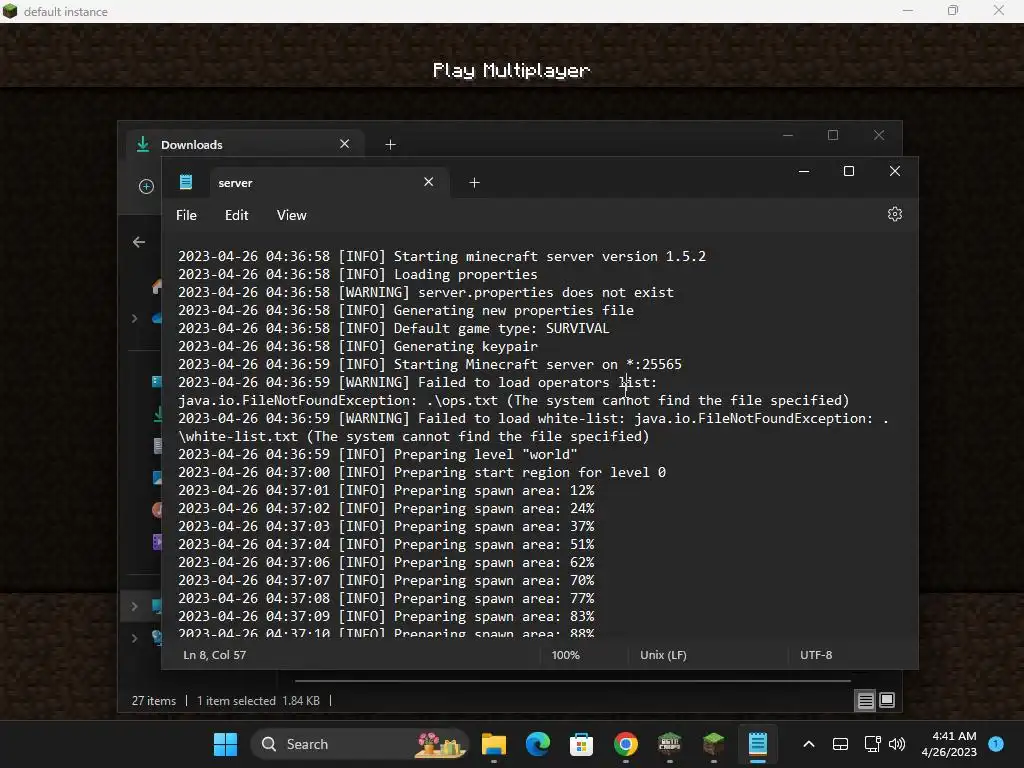Click the Notepad document icon beside server tab
The height and width of the screenshot is (768, 1024).
(x=186, y=182)
